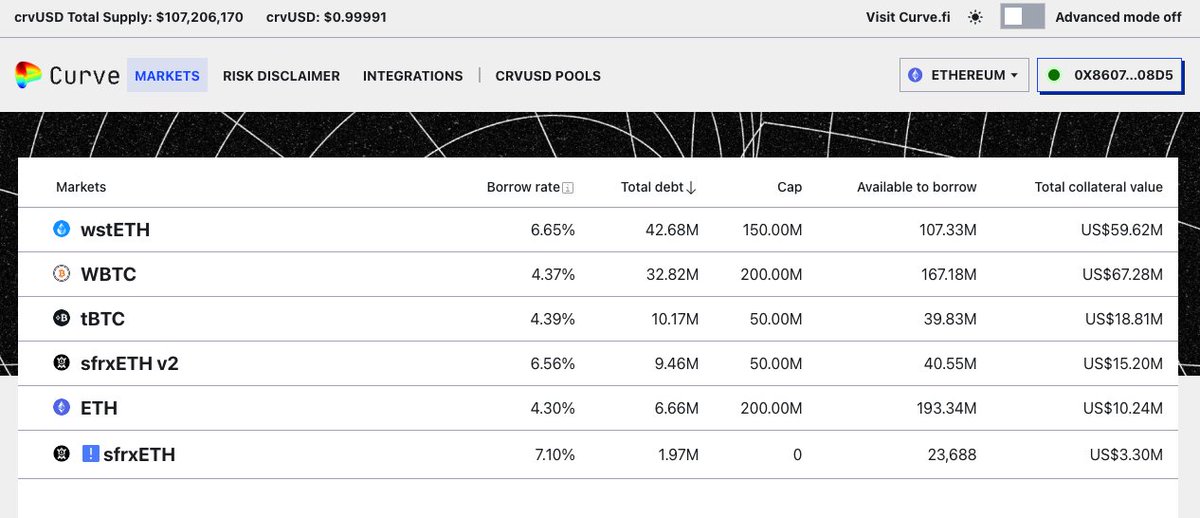
Task: Click the 167.18M available to borrow value
Action: [947, 274]
